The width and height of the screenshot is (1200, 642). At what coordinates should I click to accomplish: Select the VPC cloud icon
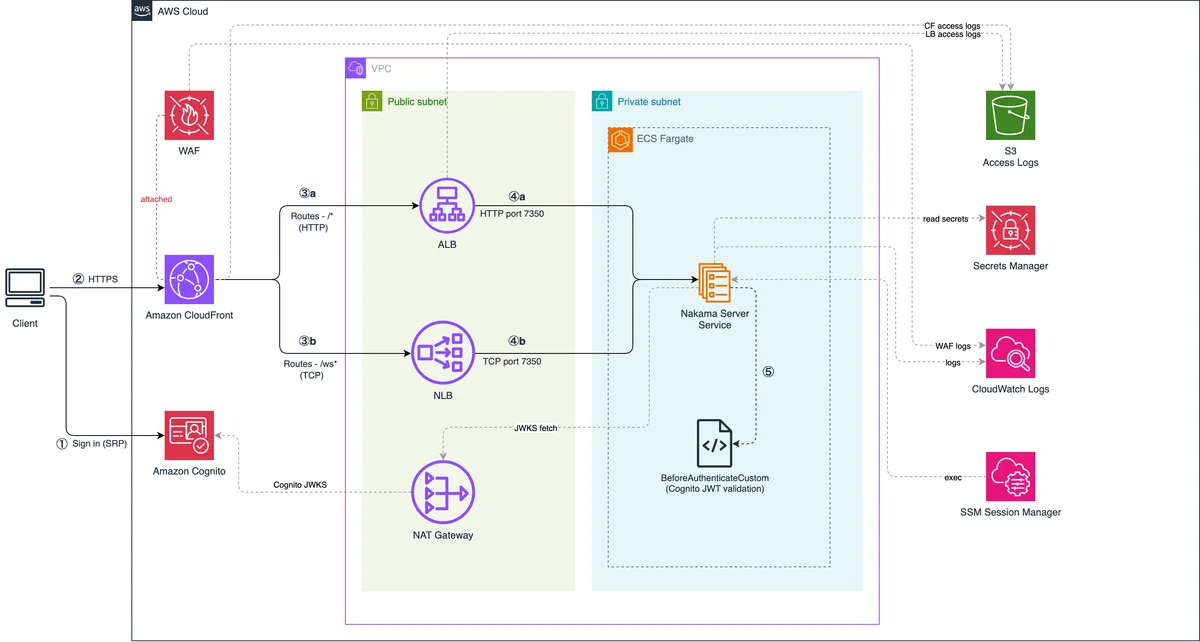click(356, 68)
